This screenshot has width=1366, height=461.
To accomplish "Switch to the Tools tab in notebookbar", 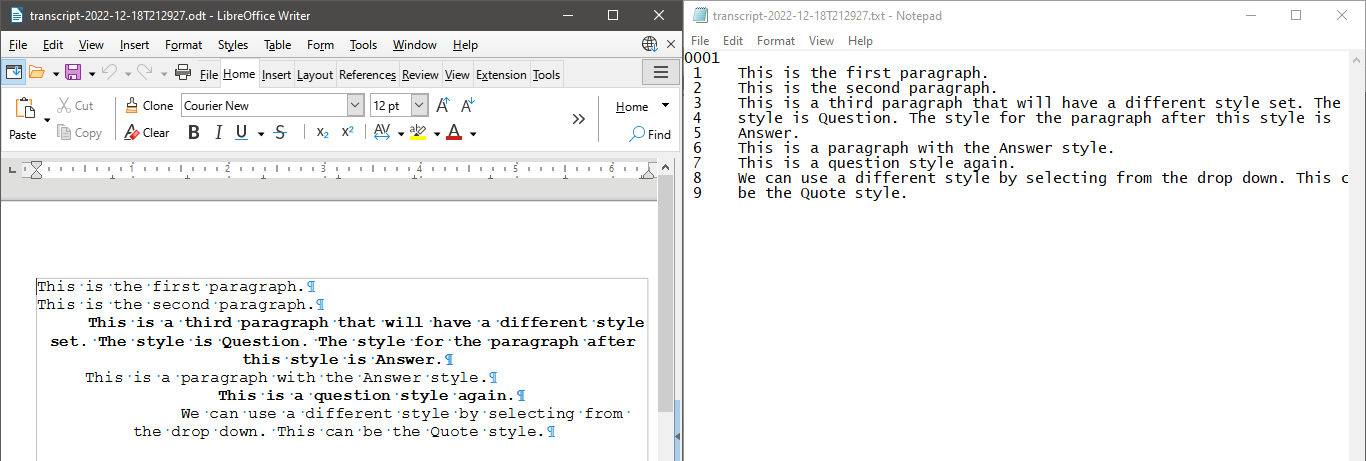I will (x=546, y=75).
